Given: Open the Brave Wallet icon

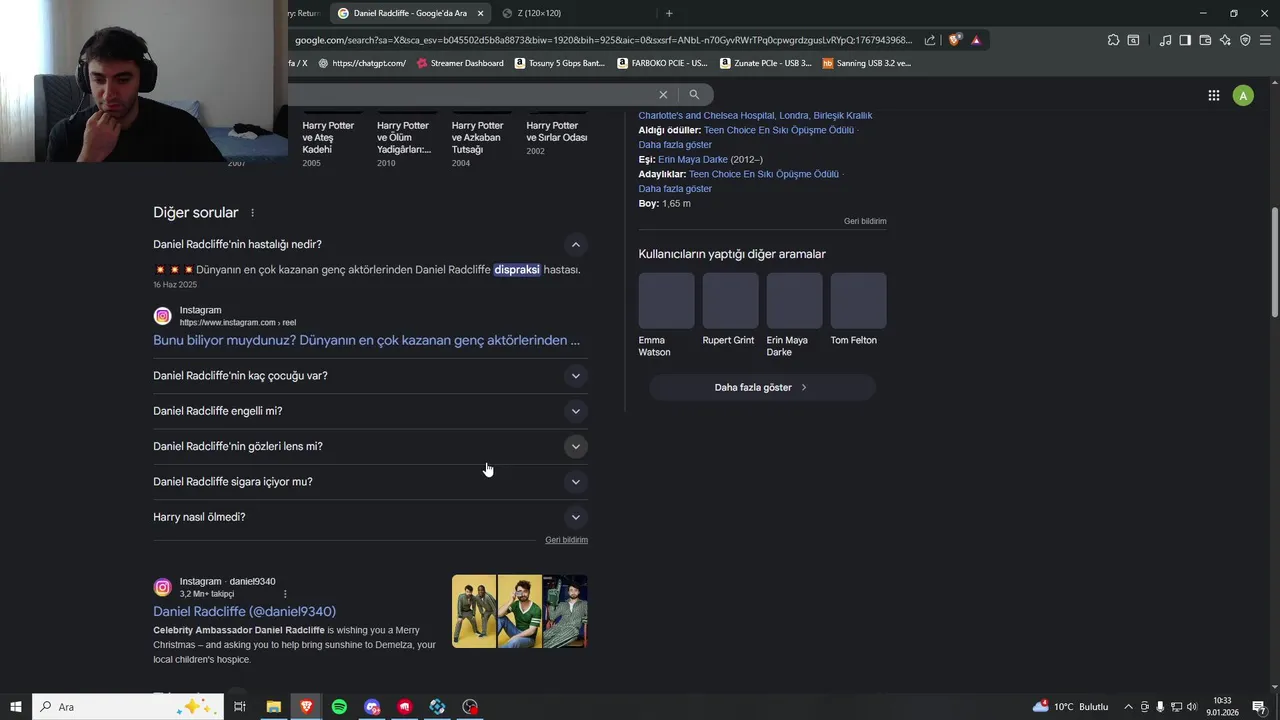Looking at the screenshot, I should tap(1205, 40).
